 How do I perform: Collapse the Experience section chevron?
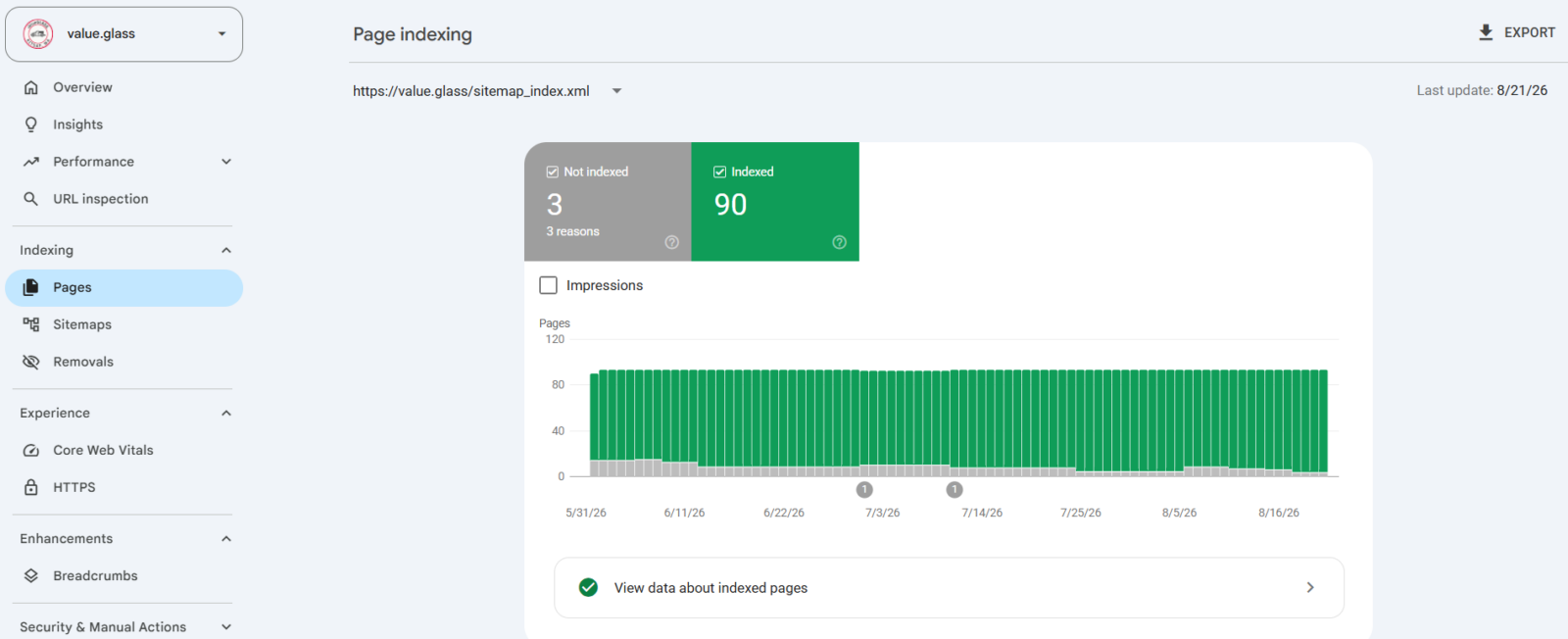pyautogui.click(x=226, y=413)
